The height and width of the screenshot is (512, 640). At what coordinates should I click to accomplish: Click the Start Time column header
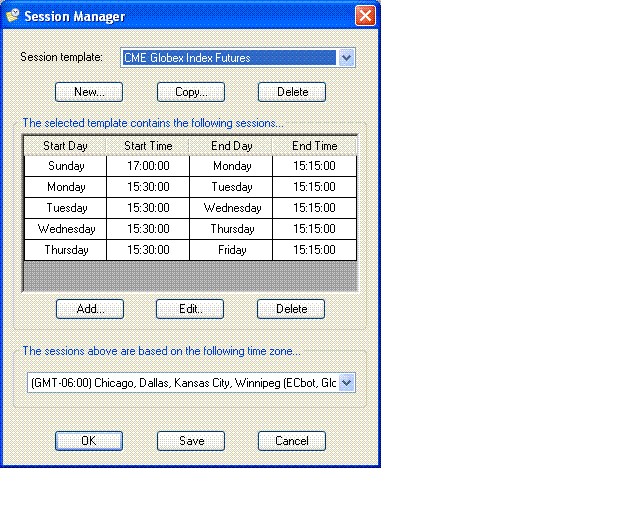(x=148, y=146)
